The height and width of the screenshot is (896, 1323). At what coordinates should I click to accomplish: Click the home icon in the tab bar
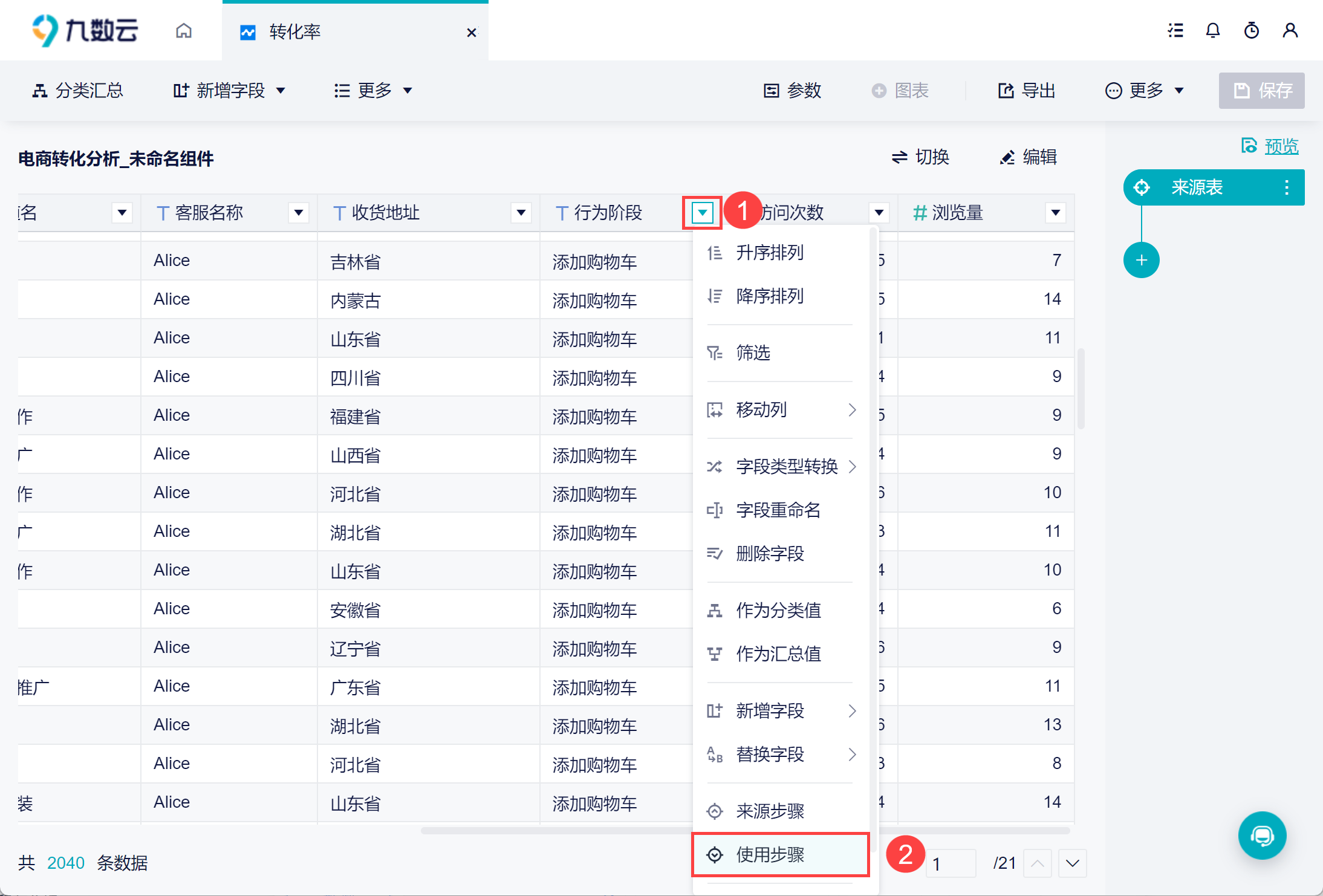(x=184, y=31)
